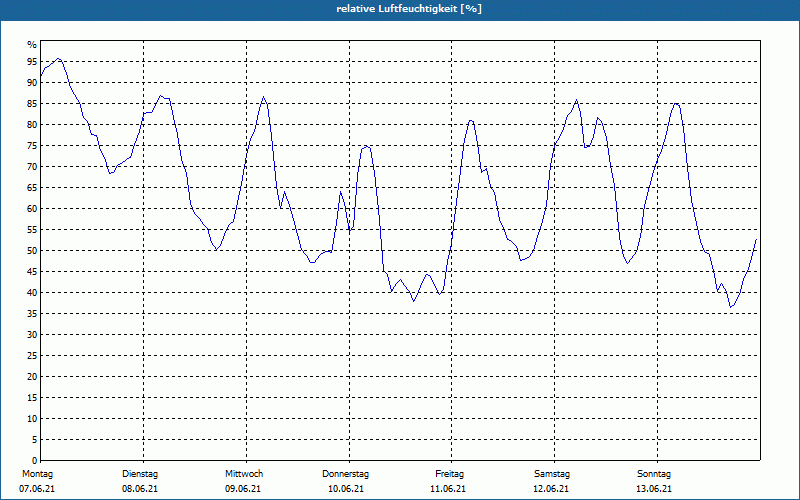Click the 'Samstag' day label
The width and height of the screenshot is (800, 500).
[552, 474]
